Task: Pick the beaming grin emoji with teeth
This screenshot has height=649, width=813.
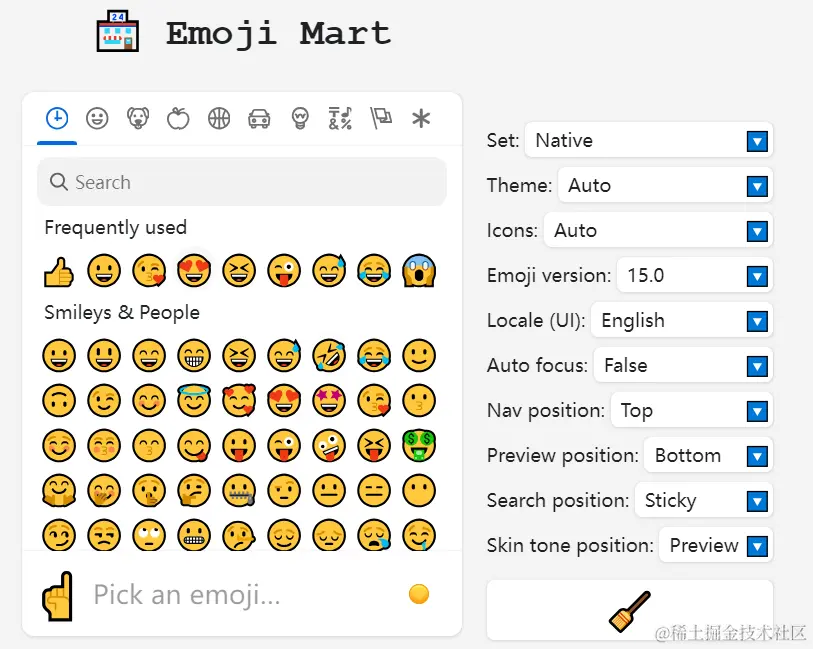Action: 194,356
